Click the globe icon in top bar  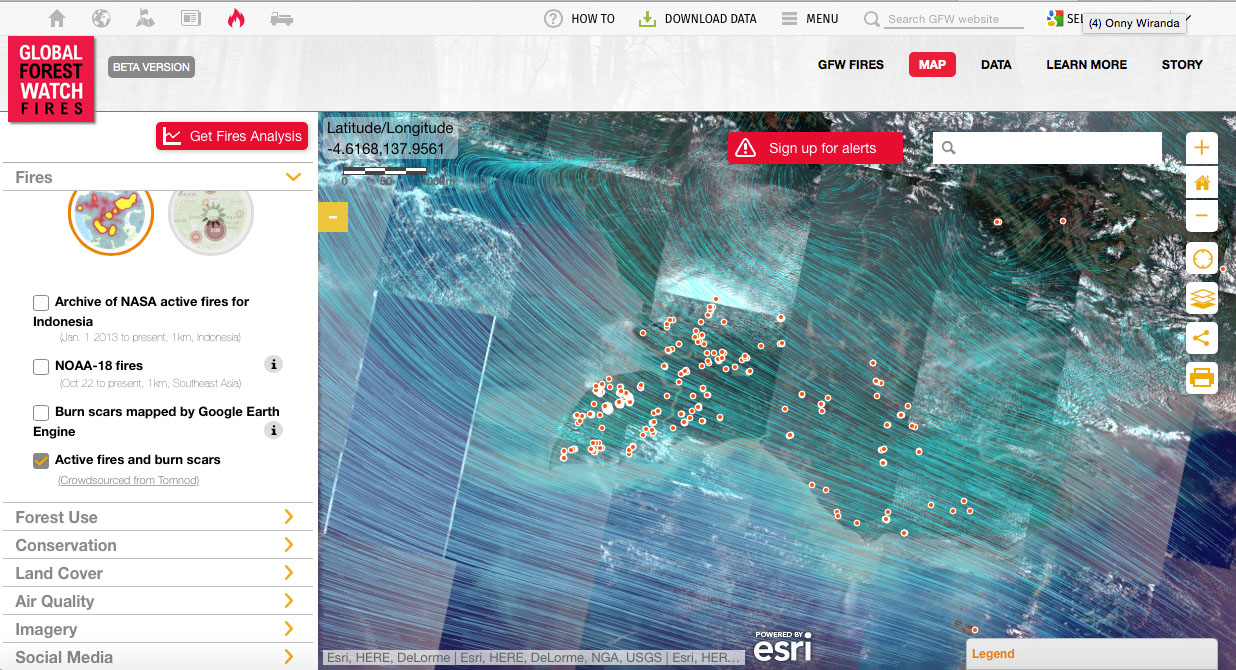point(101,18)
